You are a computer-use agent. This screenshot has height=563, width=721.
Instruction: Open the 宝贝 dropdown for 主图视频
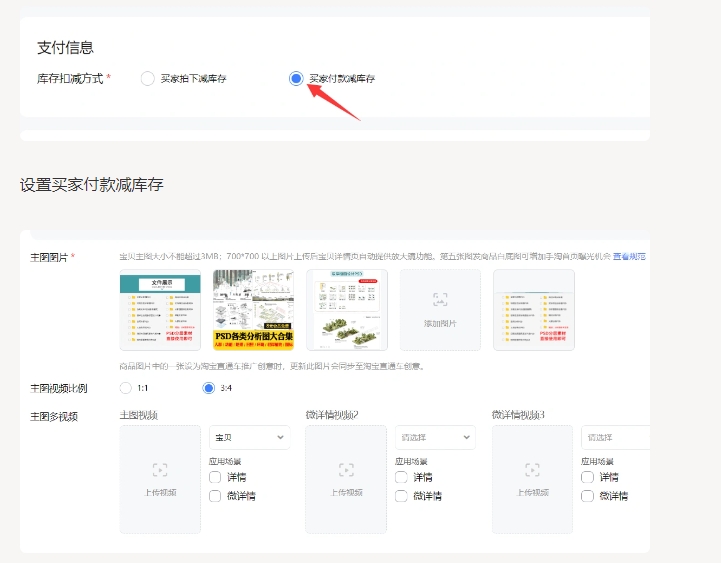(248, 437)
